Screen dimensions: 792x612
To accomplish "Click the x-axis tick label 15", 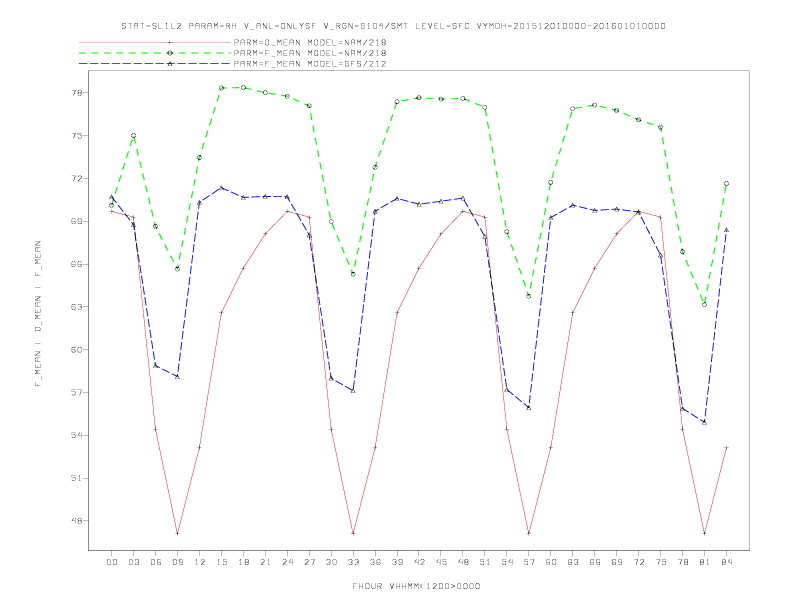I will 222,562.
